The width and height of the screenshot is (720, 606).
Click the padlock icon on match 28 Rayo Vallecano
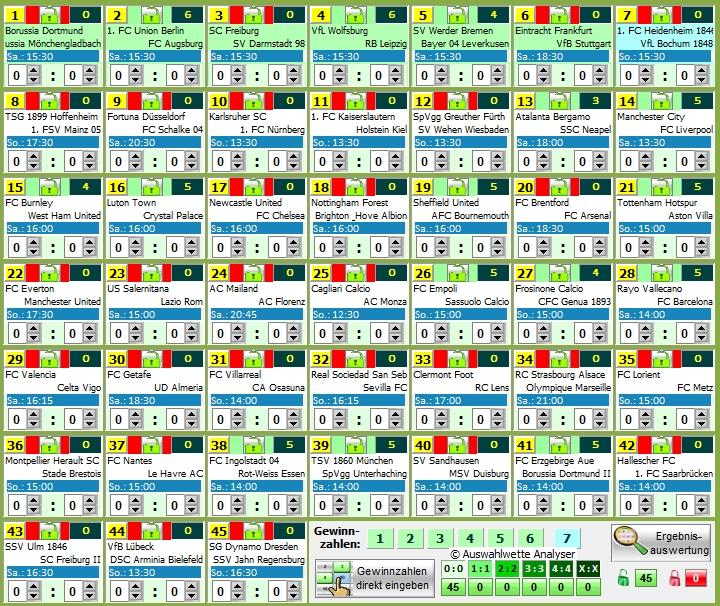coord(661,274)
